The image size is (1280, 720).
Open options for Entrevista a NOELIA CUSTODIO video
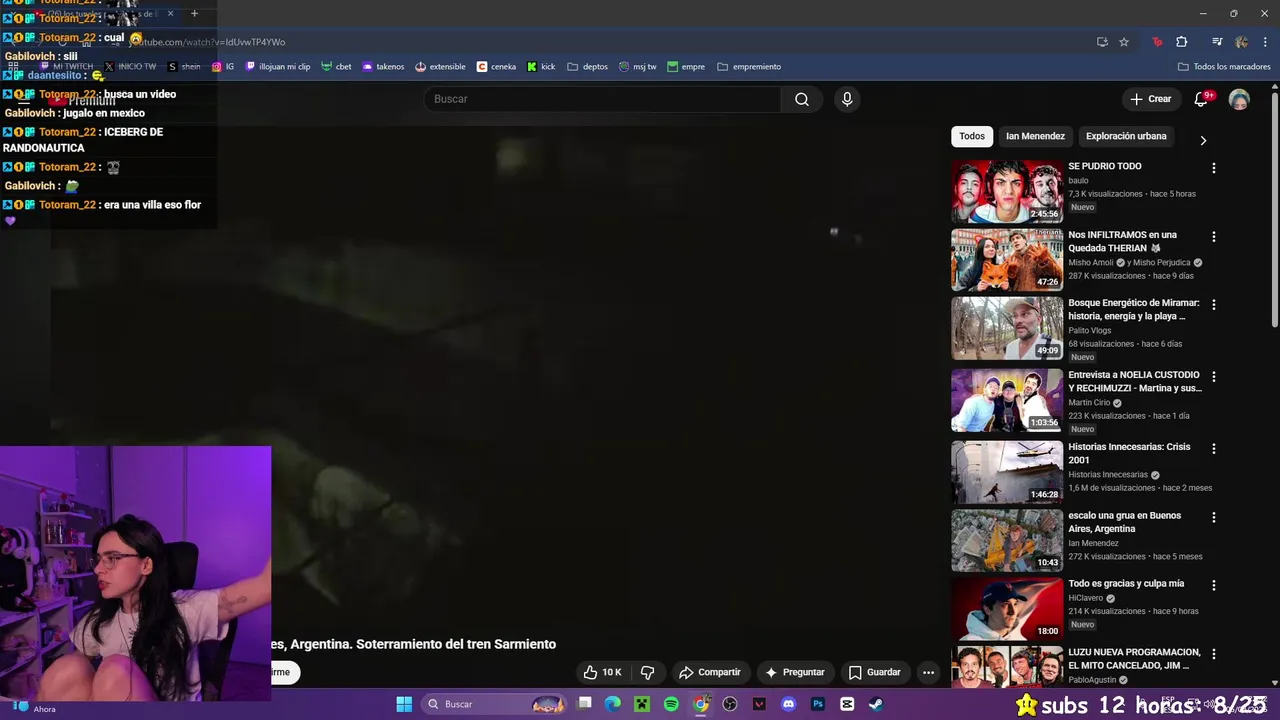tap(1214, 377)
